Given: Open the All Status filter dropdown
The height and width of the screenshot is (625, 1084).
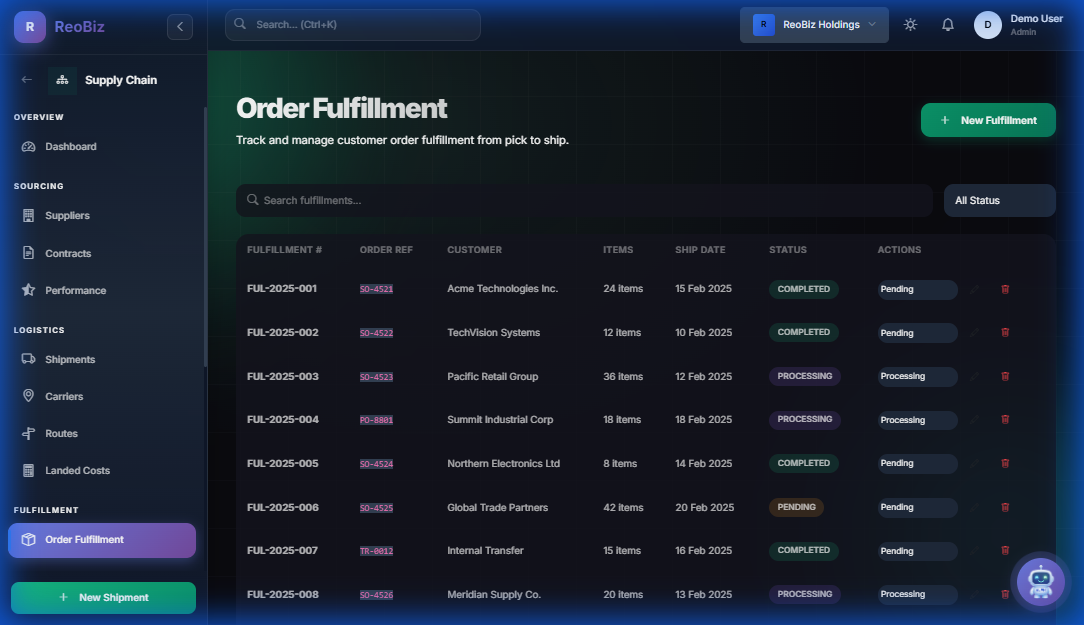Looking at the screenshot, I should (999, 200).
